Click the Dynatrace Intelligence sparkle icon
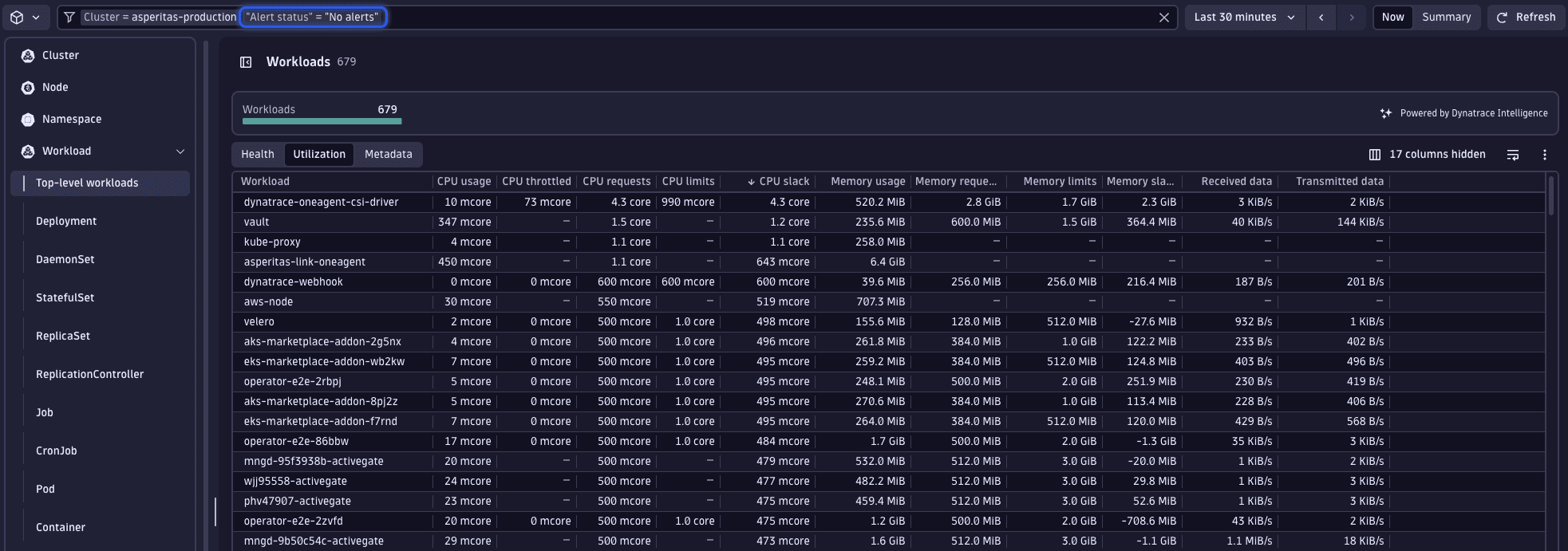 [1386, 113]
